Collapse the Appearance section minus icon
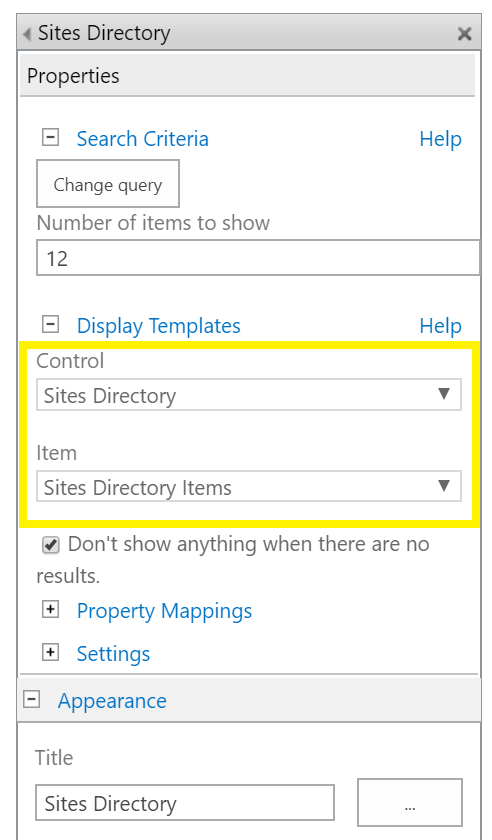The width and height of the screenshot is (492, 840). click(x=32, y=700)
